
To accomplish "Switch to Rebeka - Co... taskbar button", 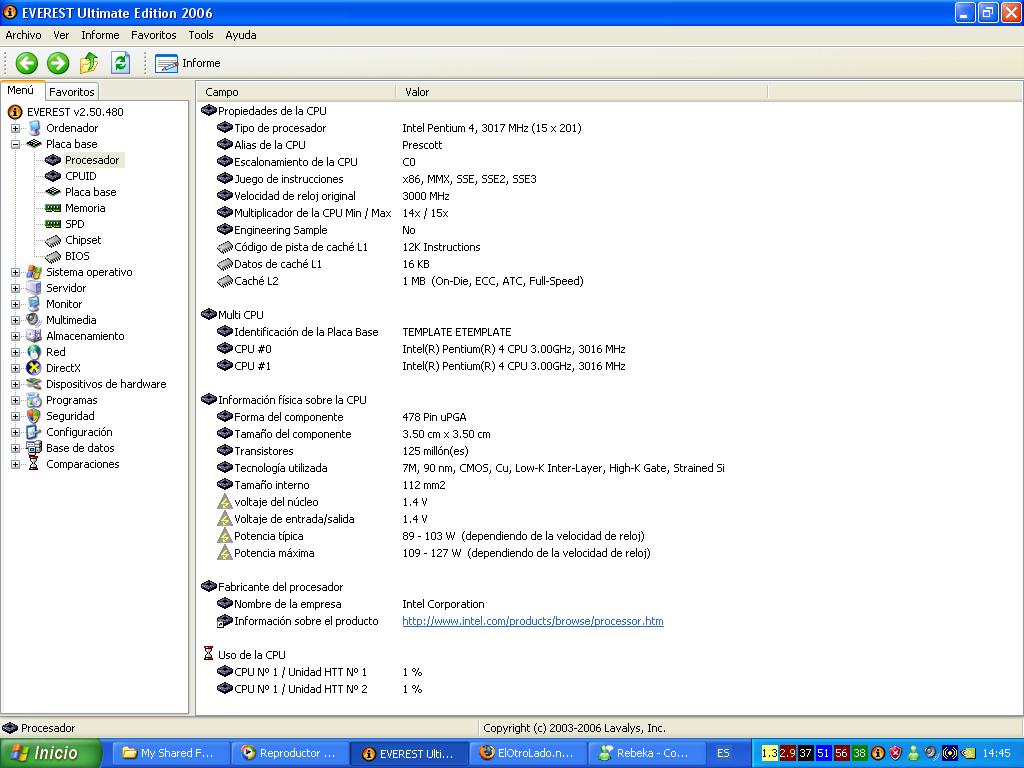I will pyautogui.click(x=646, y=754).
